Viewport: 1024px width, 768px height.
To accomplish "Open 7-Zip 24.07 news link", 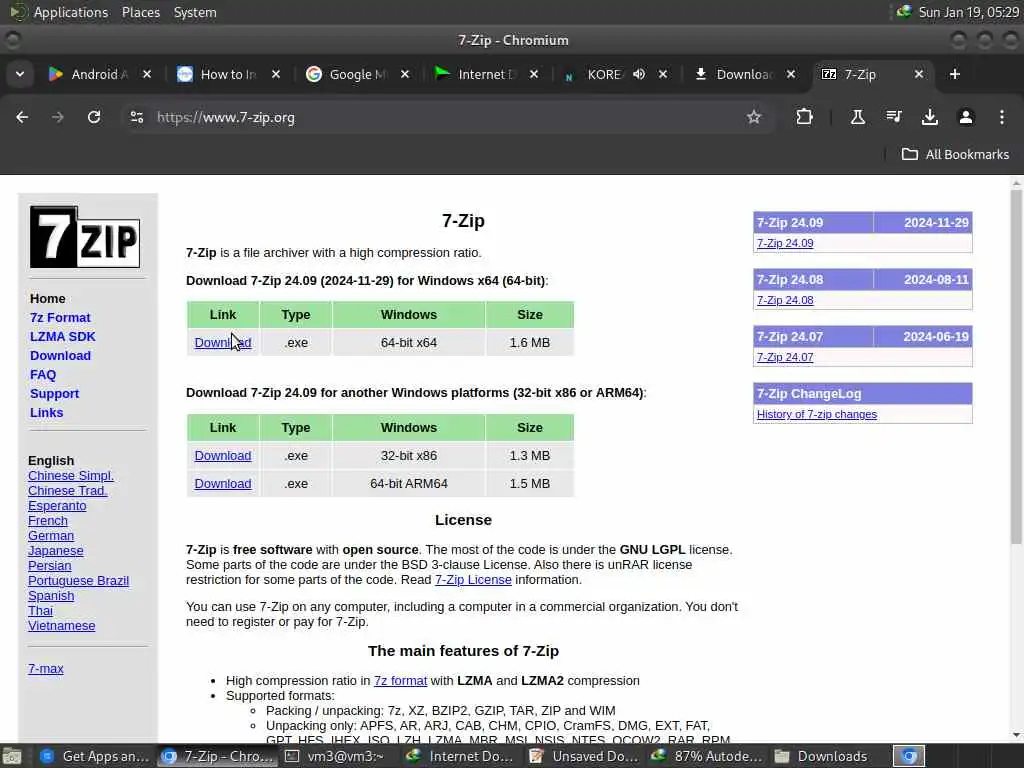I will tap(785, 357).
